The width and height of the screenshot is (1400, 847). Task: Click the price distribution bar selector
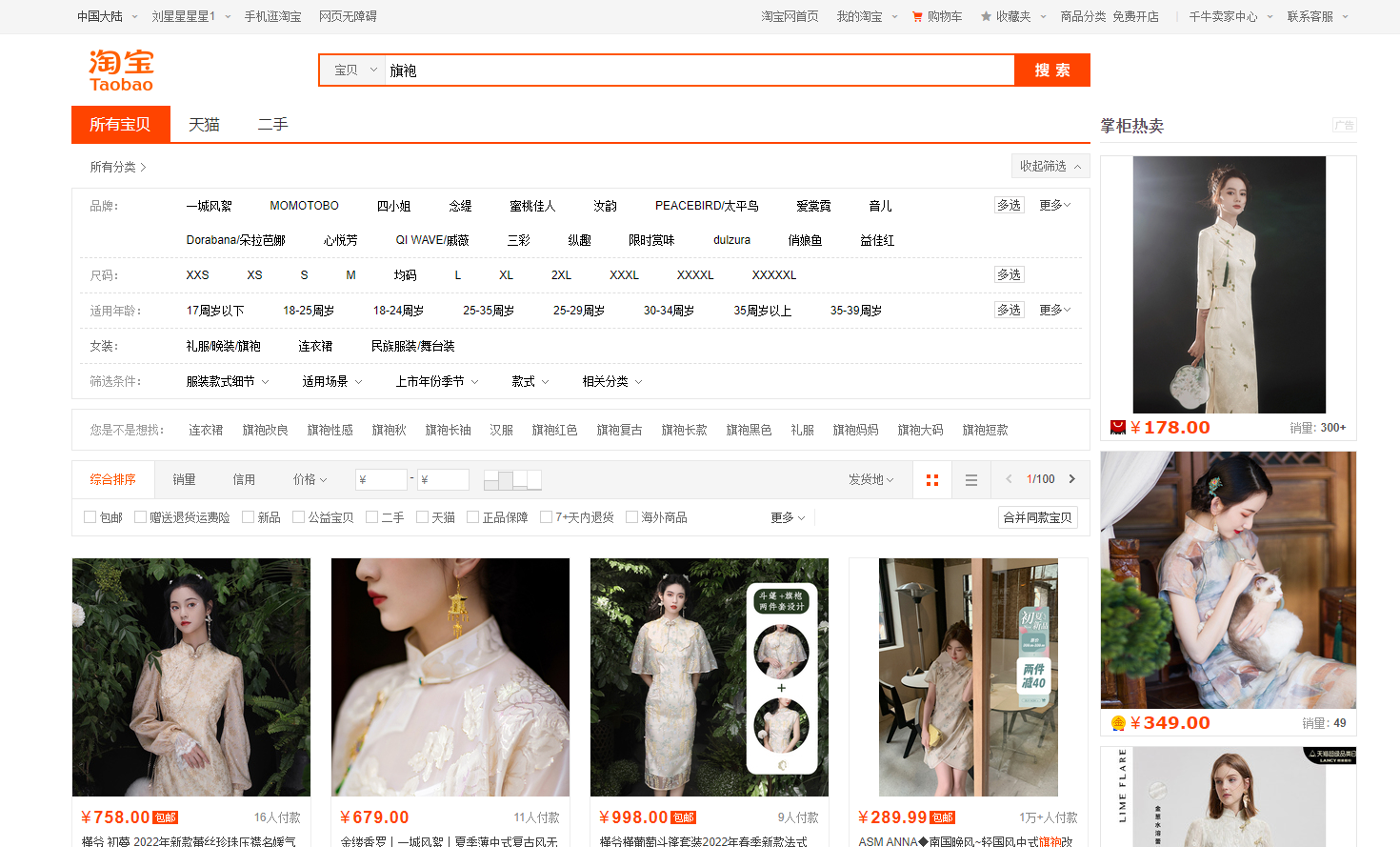512,480
